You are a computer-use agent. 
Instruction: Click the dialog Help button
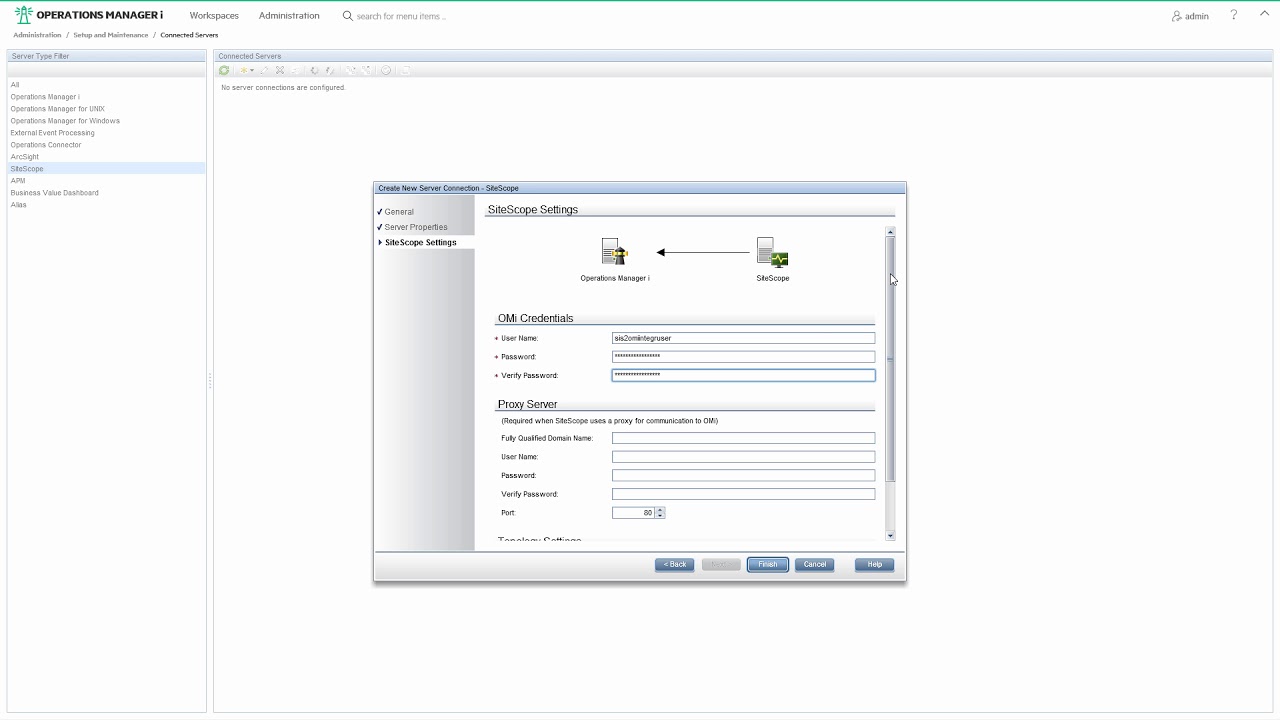(874, 564)
